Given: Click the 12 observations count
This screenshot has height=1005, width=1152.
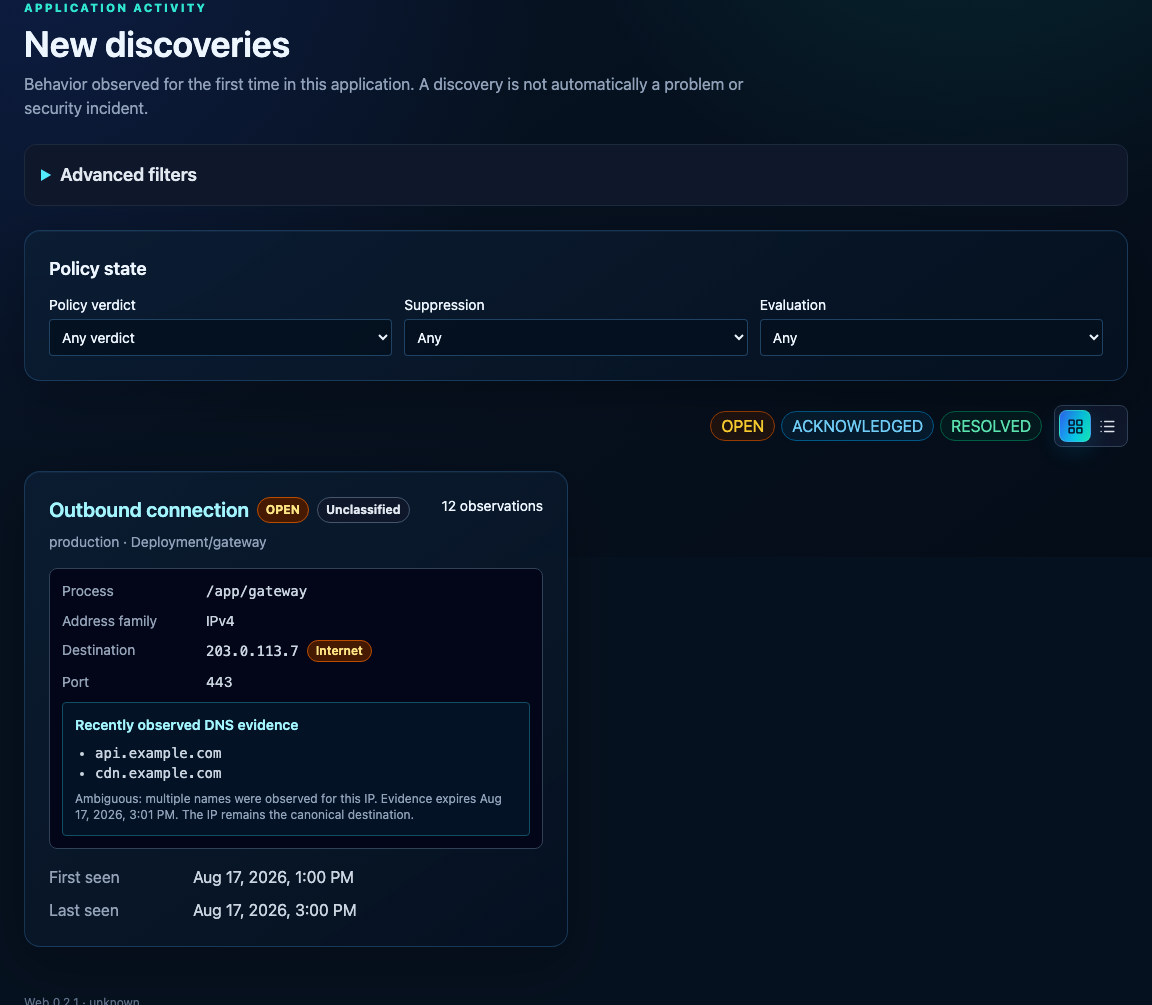Looking at the screenshot, I should (492, 506).
